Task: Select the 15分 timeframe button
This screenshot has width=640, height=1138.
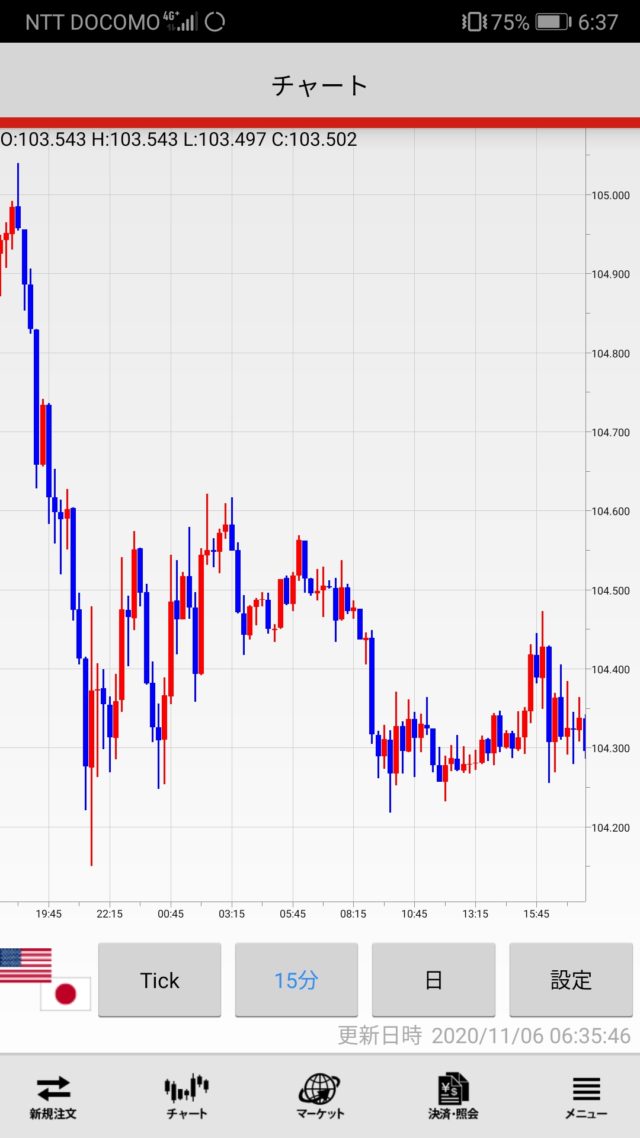Action: [296, 980]
